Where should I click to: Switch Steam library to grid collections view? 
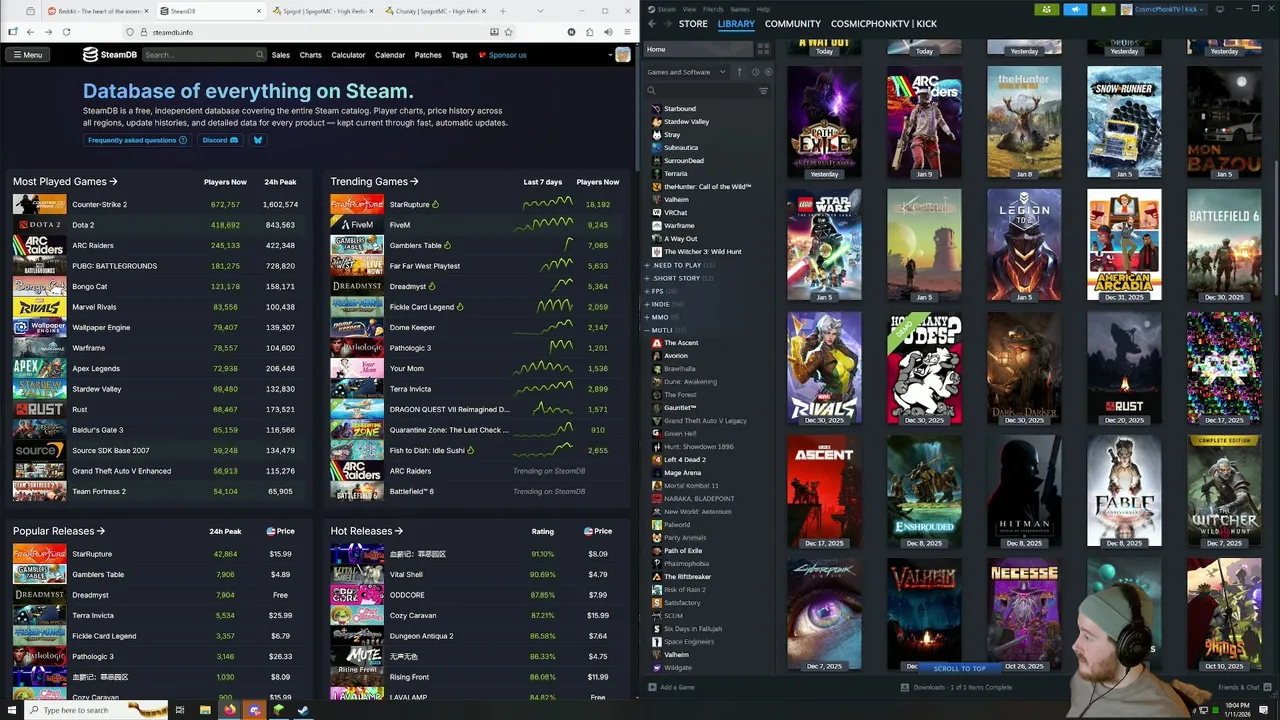coord(763,49)
